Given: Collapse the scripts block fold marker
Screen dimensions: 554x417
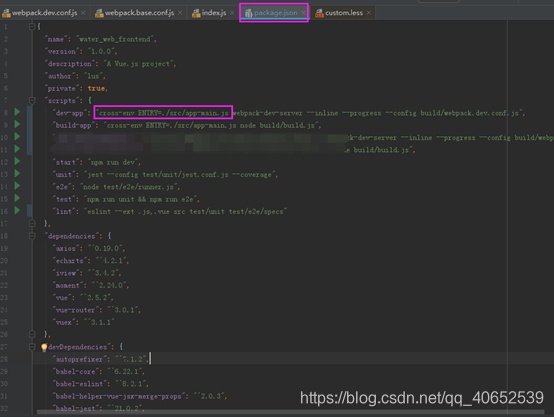Looking at the screenshot, I should point(32,100).
